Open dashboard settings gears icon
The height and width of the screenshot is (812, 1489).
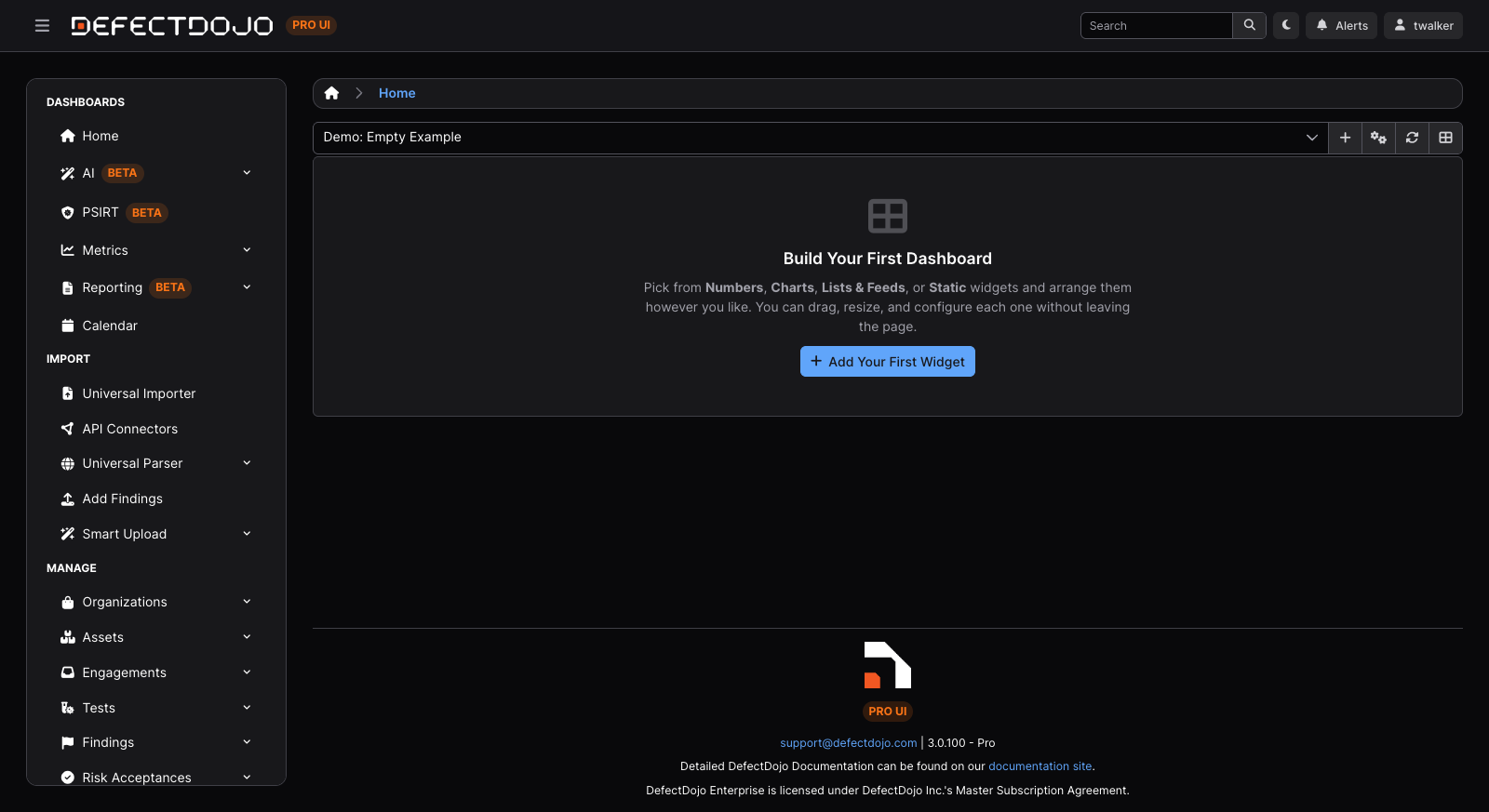(1378, 138)
